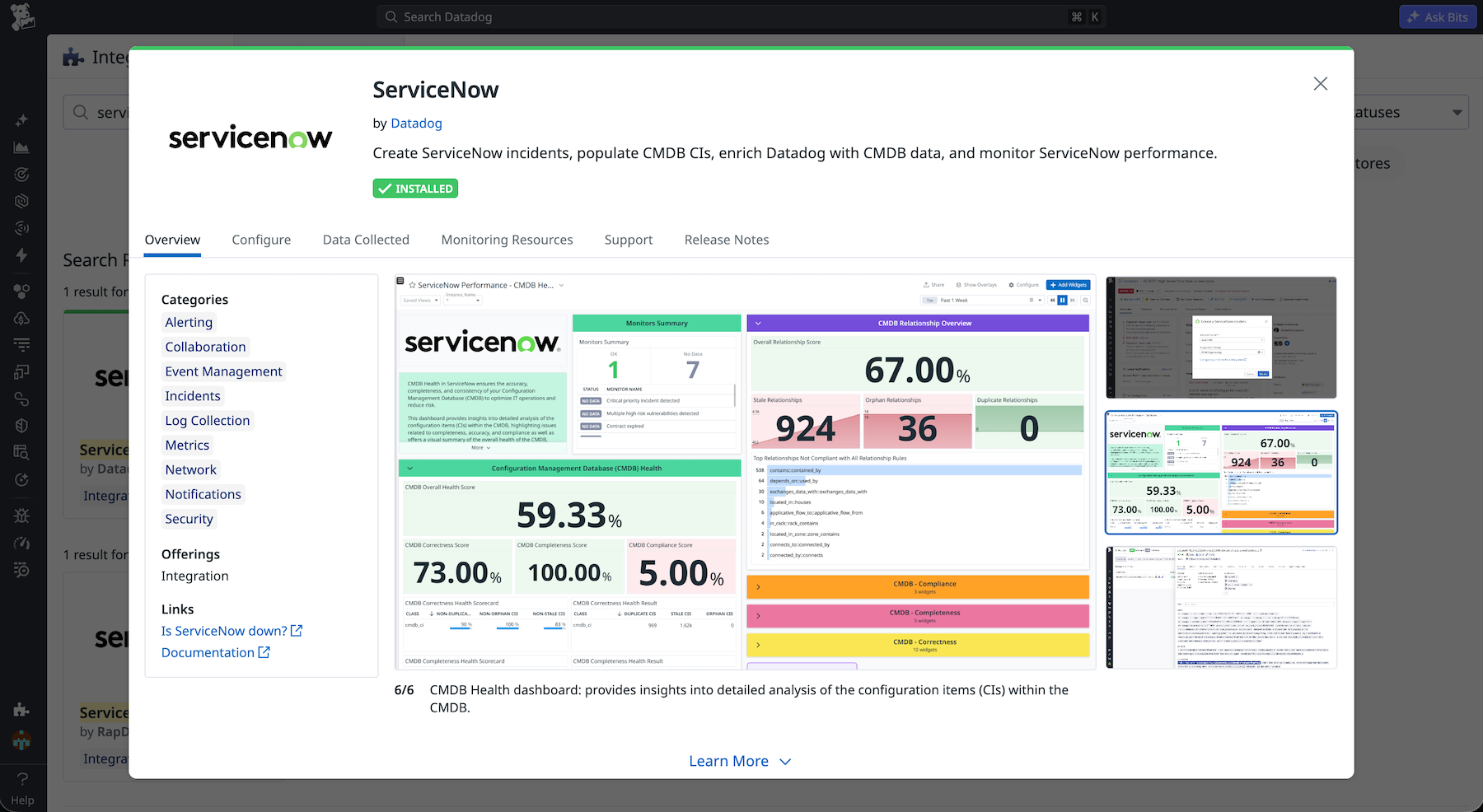Click the search icon in integrations search field
The width and height of the screenshot is (1483, 812).
(x=81, y=112)
